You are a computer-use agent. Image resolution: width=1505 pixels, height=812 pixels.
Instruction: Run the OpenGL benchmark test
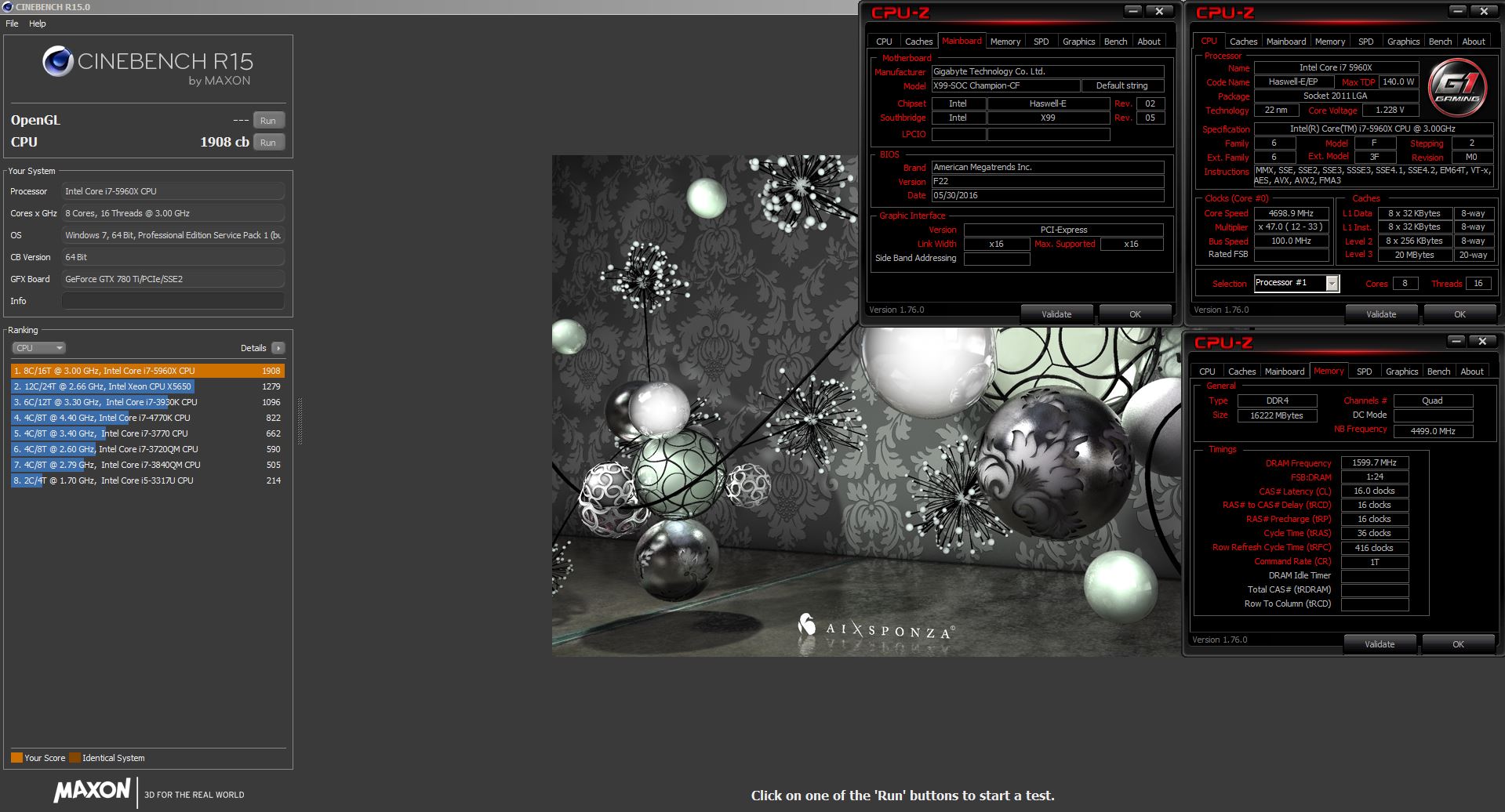click(268, 121)
